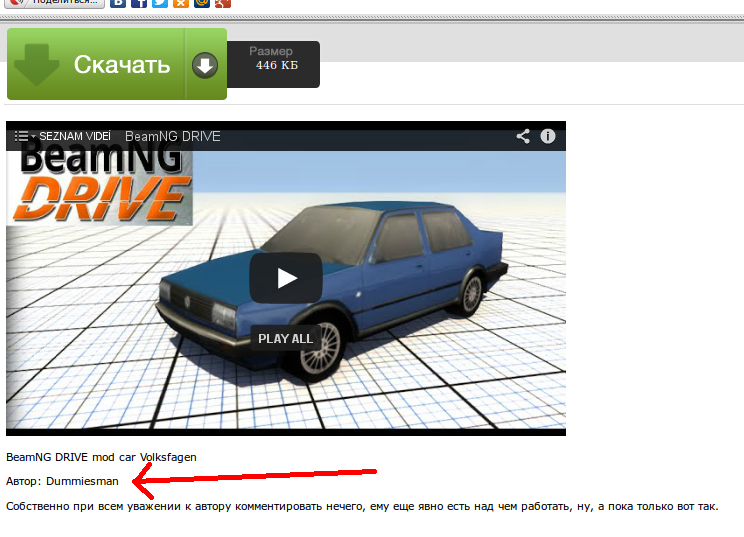Click the "Размер 446 КБ" file size box
744x537 pixels.
[273, 64]
